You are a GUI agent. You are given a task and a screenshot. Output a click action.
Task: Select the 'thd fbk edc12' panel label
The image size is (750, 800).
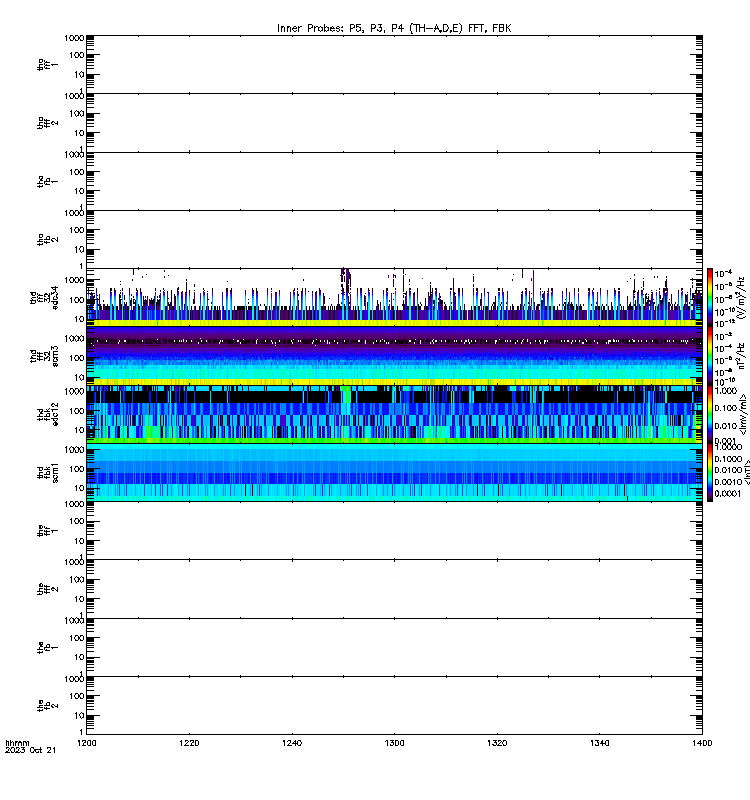click(x=48, y=414)
